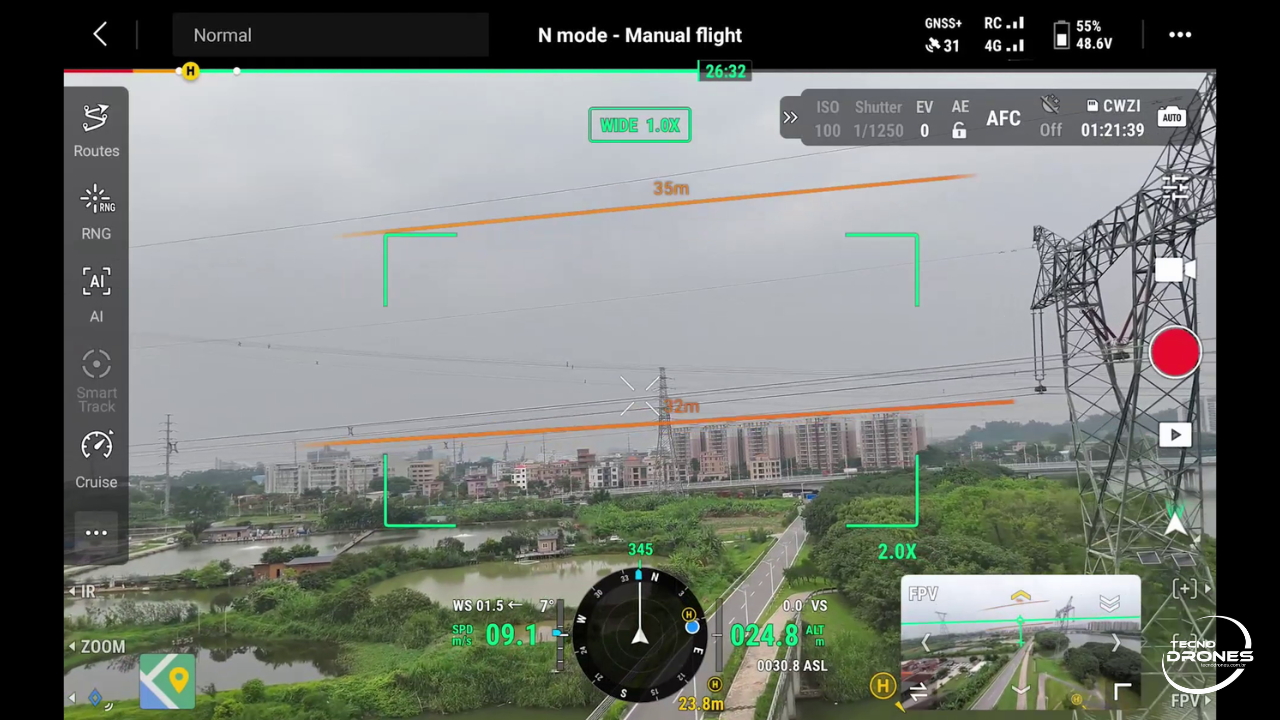Switch the video camera mode toggle
This screenshot has height=720, width=1280.
pos(1175,270)
